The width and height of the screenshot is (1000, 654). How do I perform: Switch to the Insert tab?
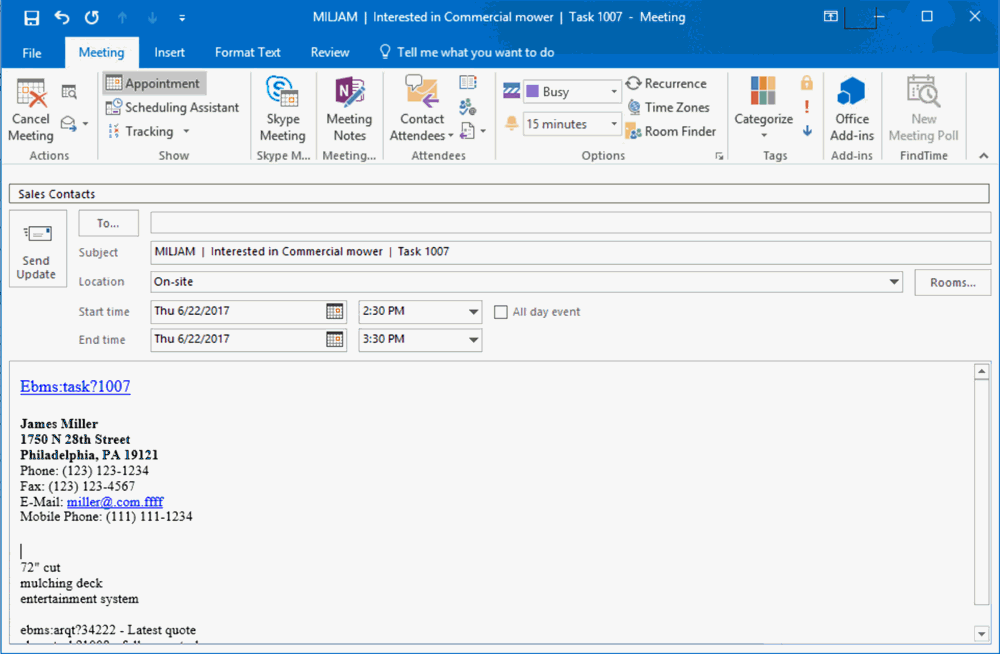(169, 52)
